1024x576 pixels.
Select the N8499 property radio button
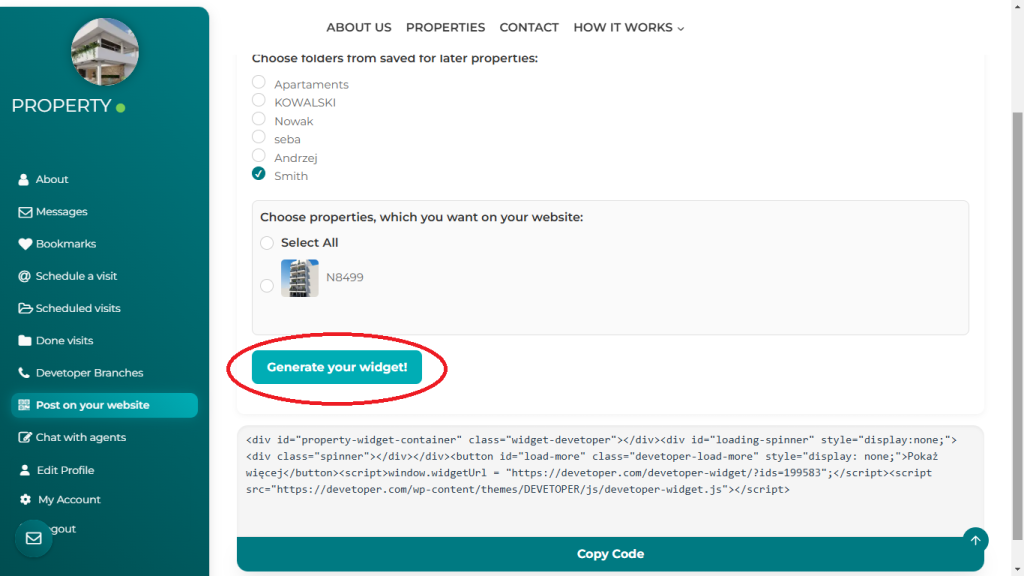click(266, 286)
